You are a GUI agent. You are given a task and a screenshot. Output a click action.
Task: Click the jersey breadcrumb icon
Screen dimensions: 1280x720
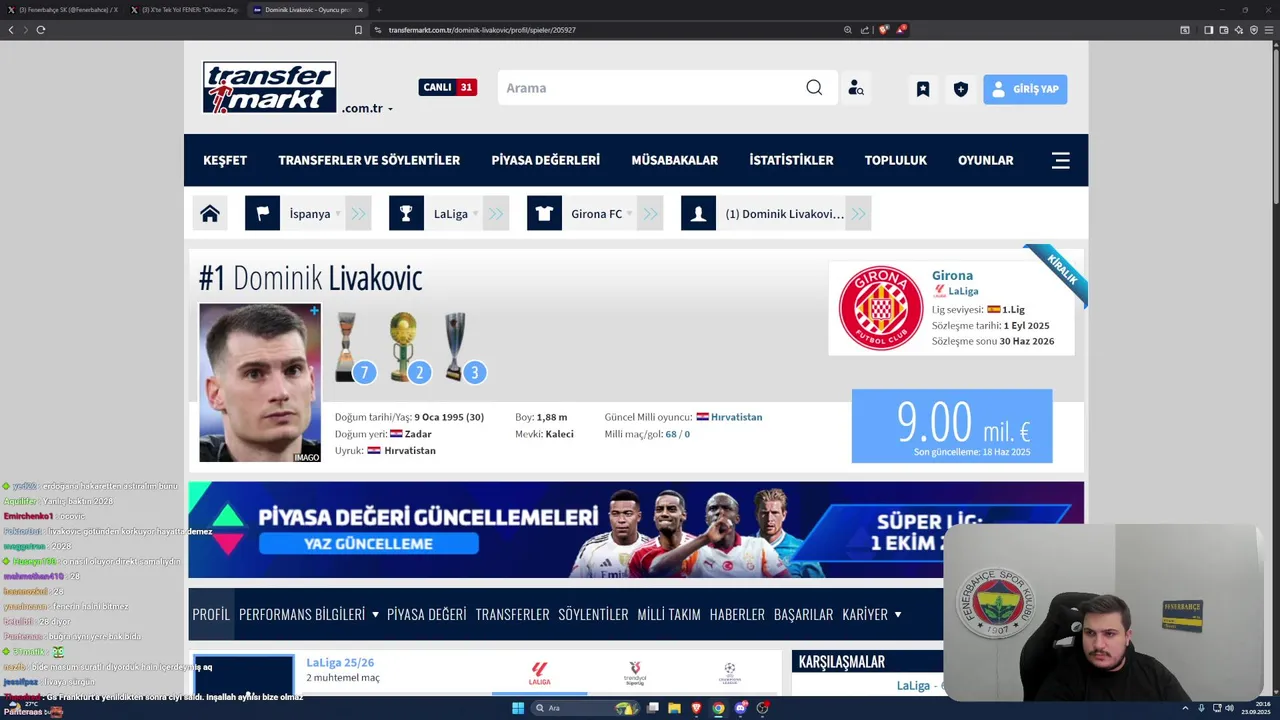(x=544, y=213)
